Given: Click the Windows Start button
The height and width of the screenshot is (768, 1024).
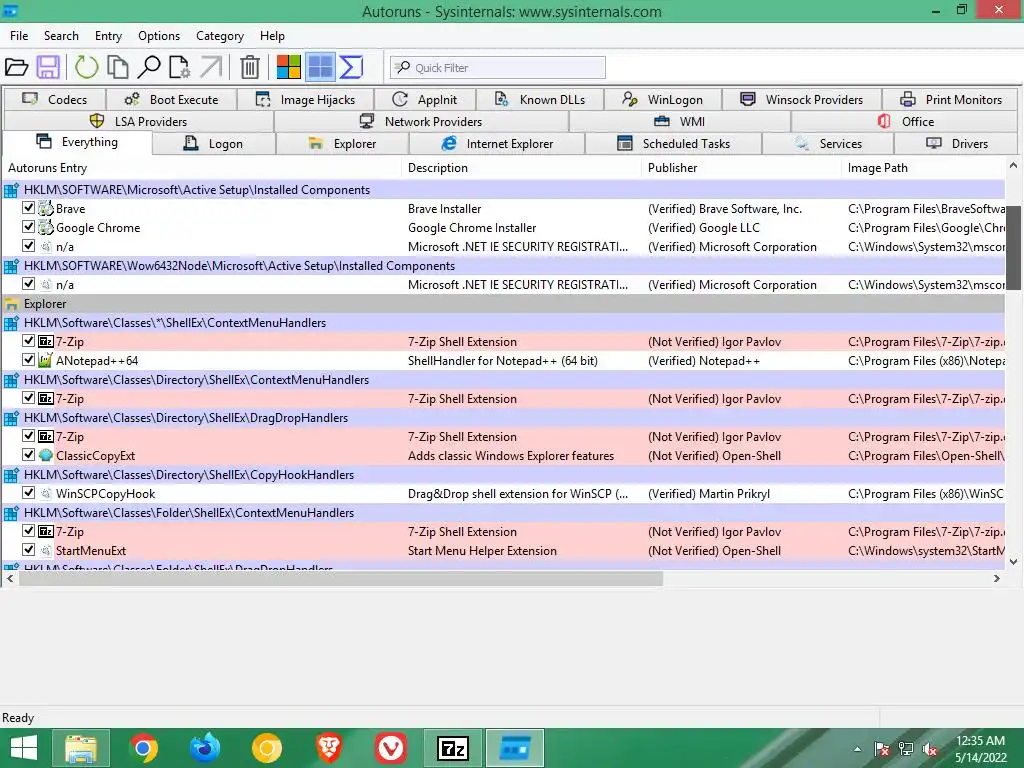Looking at the screenshot, I should pos(24,748).
